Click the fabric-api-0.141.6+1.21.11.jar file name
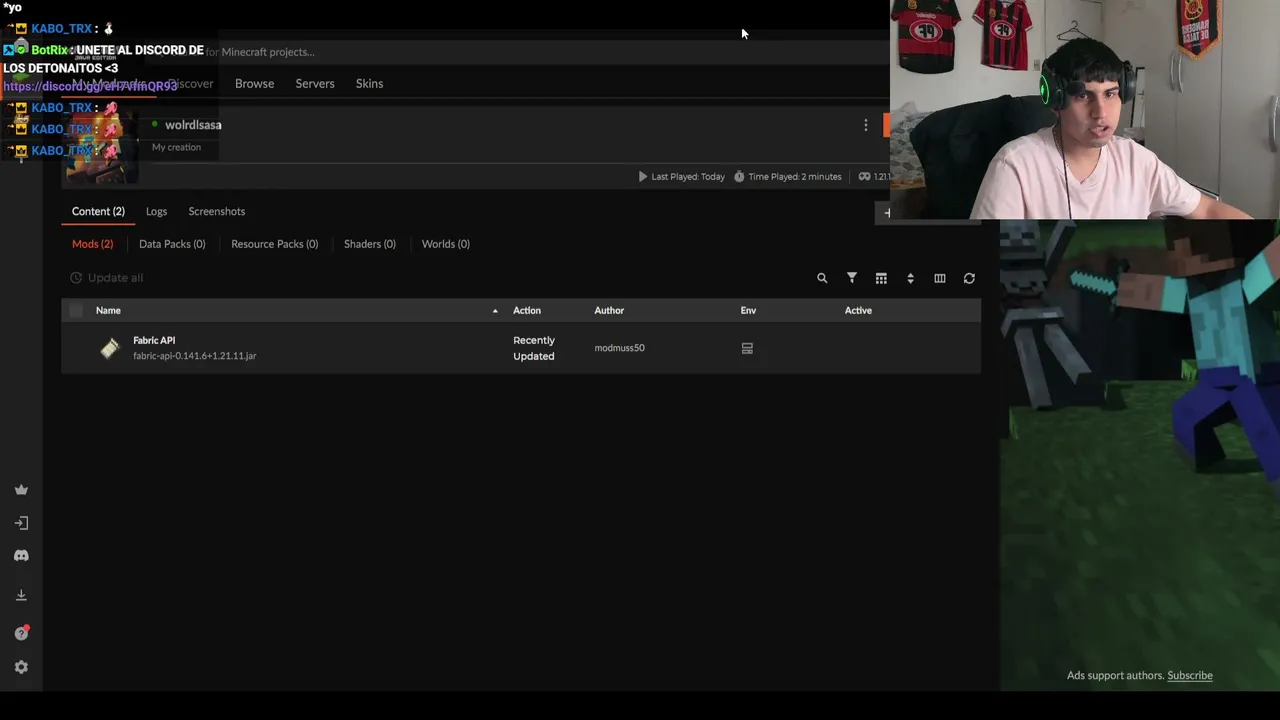Screen dimensions: 1280x720 pyautogui.click(x=195, y=356)
